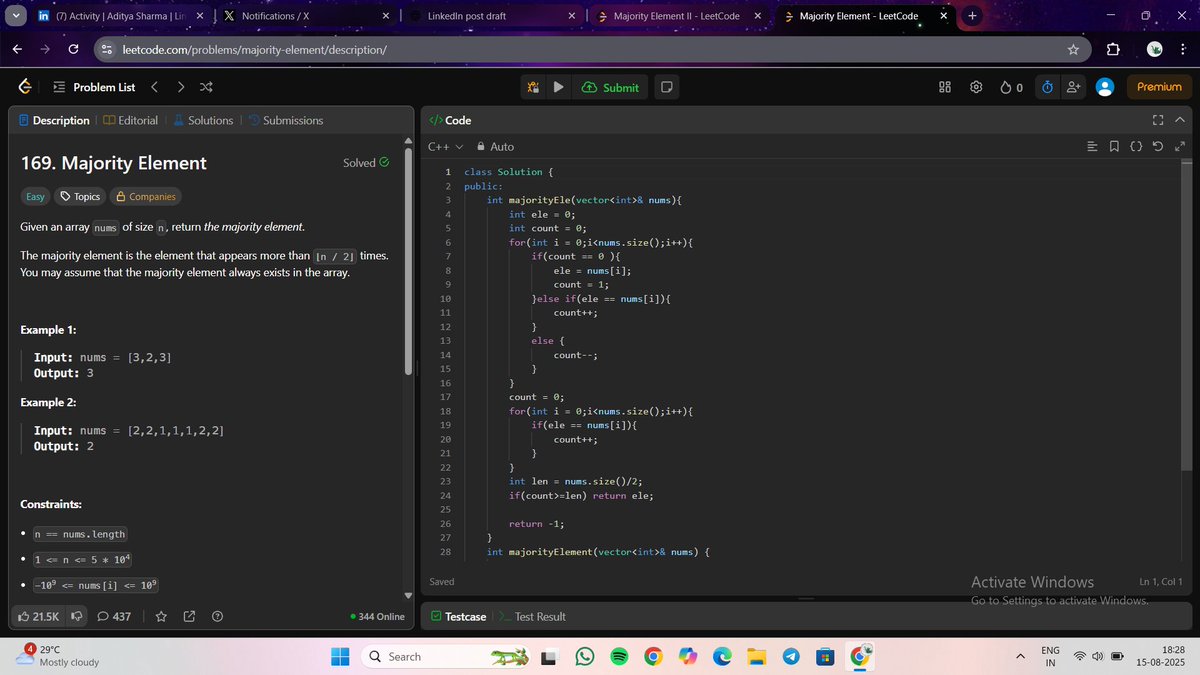Like the problem 21.5K thumbs up

click(x=39, y=616)
